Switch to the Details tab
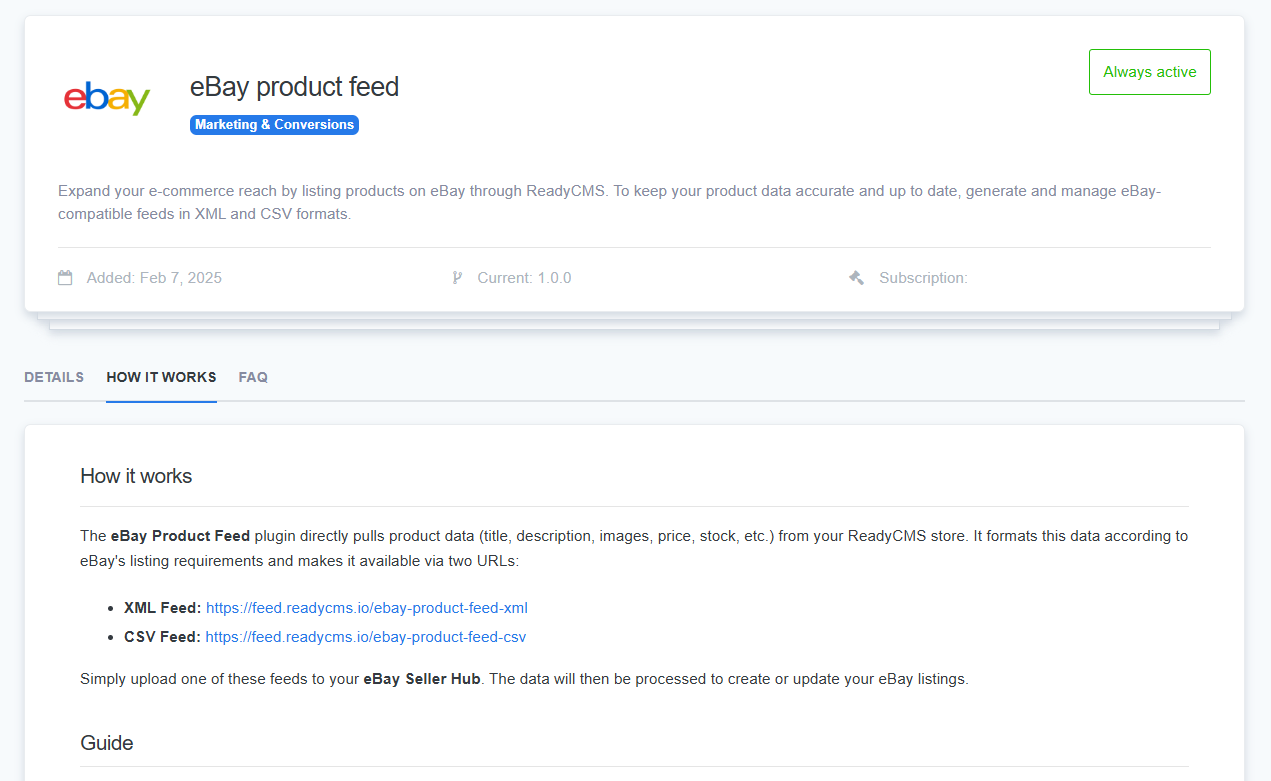 [54, 377]
